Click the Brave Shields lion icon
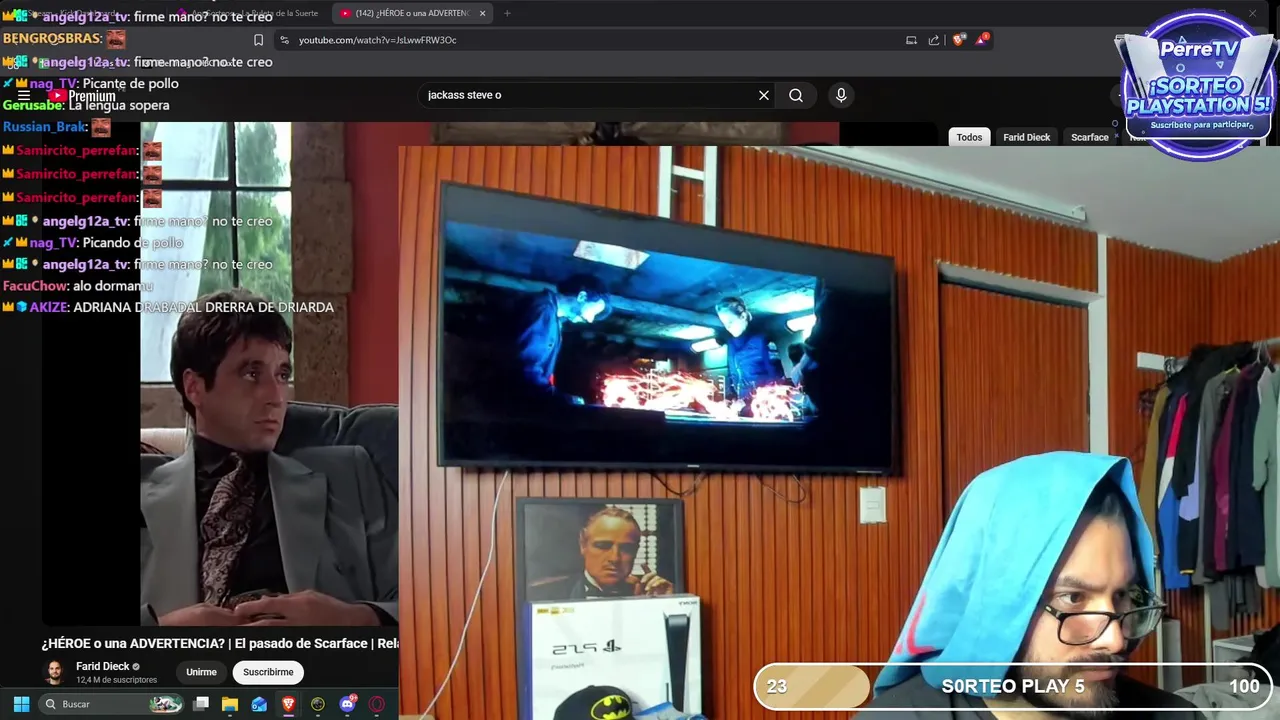The image size is (1280, 720). coord(958,40)
